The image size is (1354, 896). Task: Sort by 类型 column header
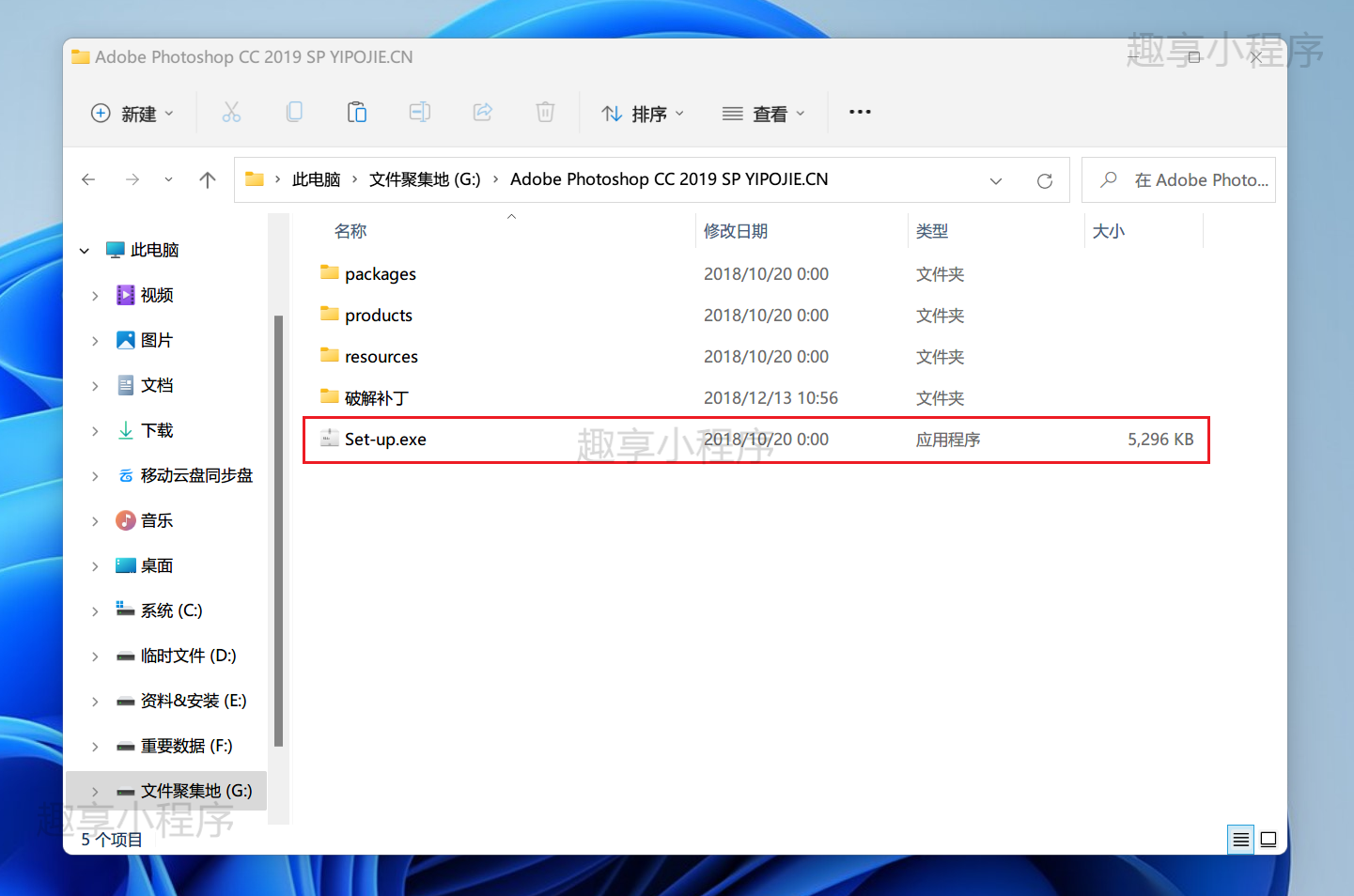click(x=932, y=231)
